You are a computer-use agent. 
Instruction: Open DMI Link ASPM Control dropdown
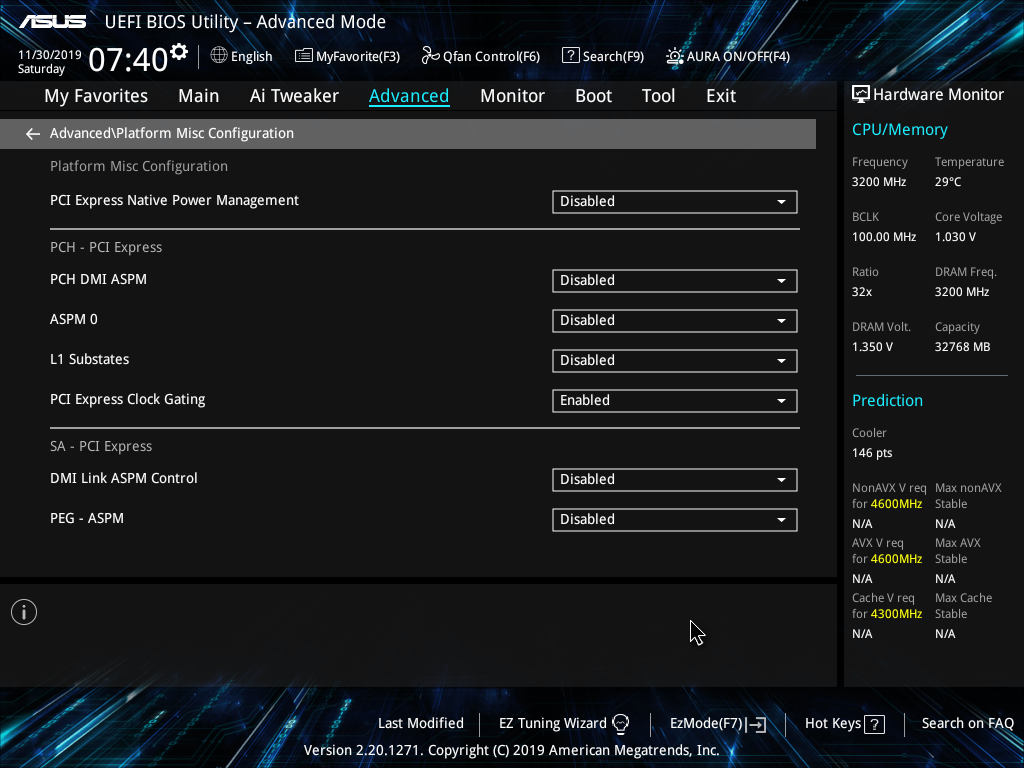click(675, 480)
